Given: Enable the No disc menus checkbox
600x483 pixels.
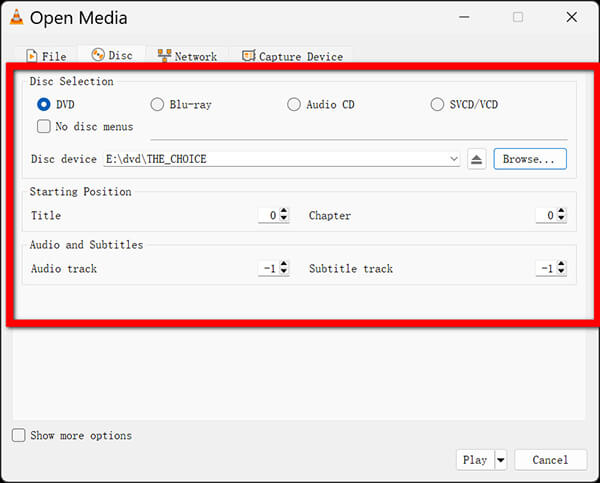Looking at the screenshot, I should 44,127.
